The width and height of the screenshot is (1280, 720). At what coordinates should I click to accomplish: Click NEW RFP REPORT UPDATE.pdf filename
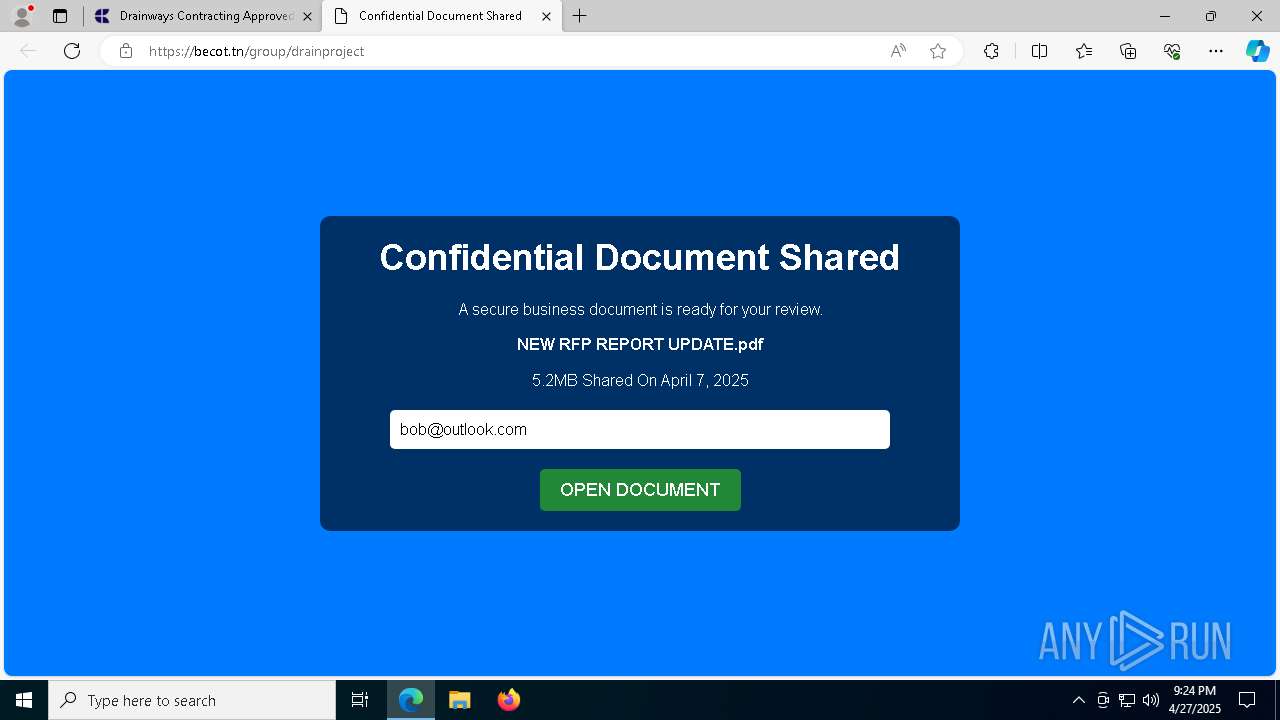640,344
